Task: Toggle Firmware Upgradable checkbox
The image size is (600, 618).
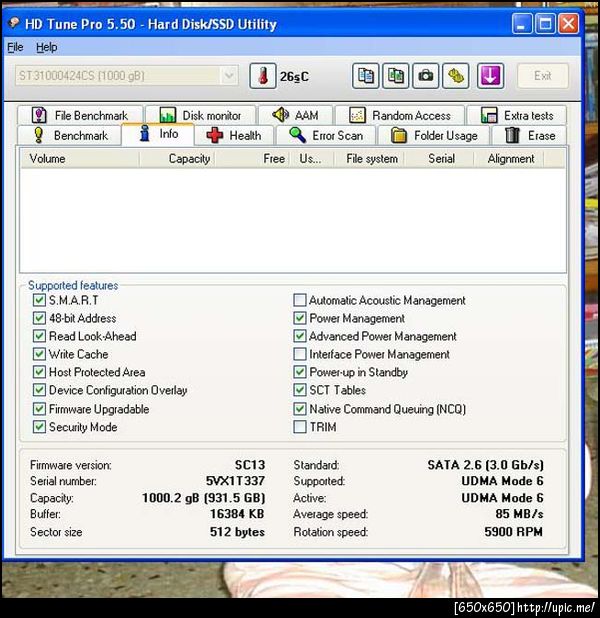Action: (39, 408)
